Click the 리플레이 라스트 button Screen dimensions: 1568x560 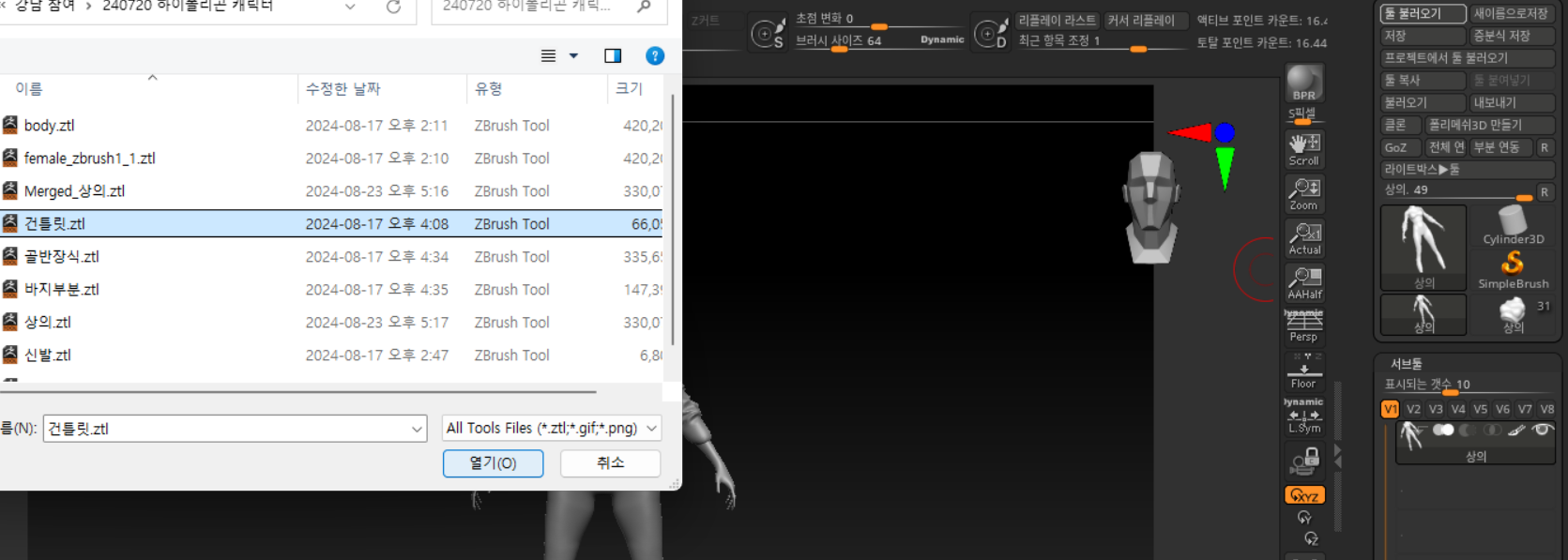[1057, 21]
